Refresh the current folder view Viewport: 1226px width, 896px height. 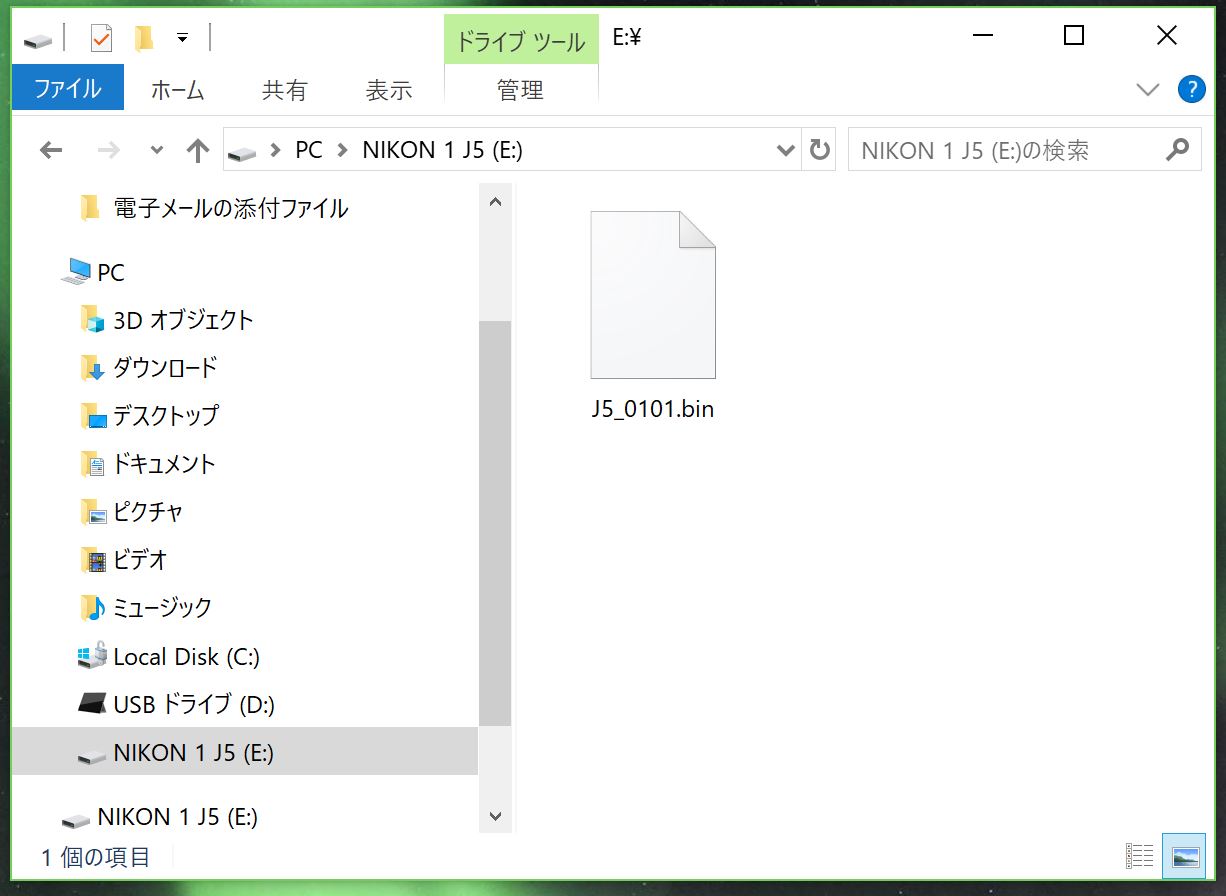pos(820,150)
